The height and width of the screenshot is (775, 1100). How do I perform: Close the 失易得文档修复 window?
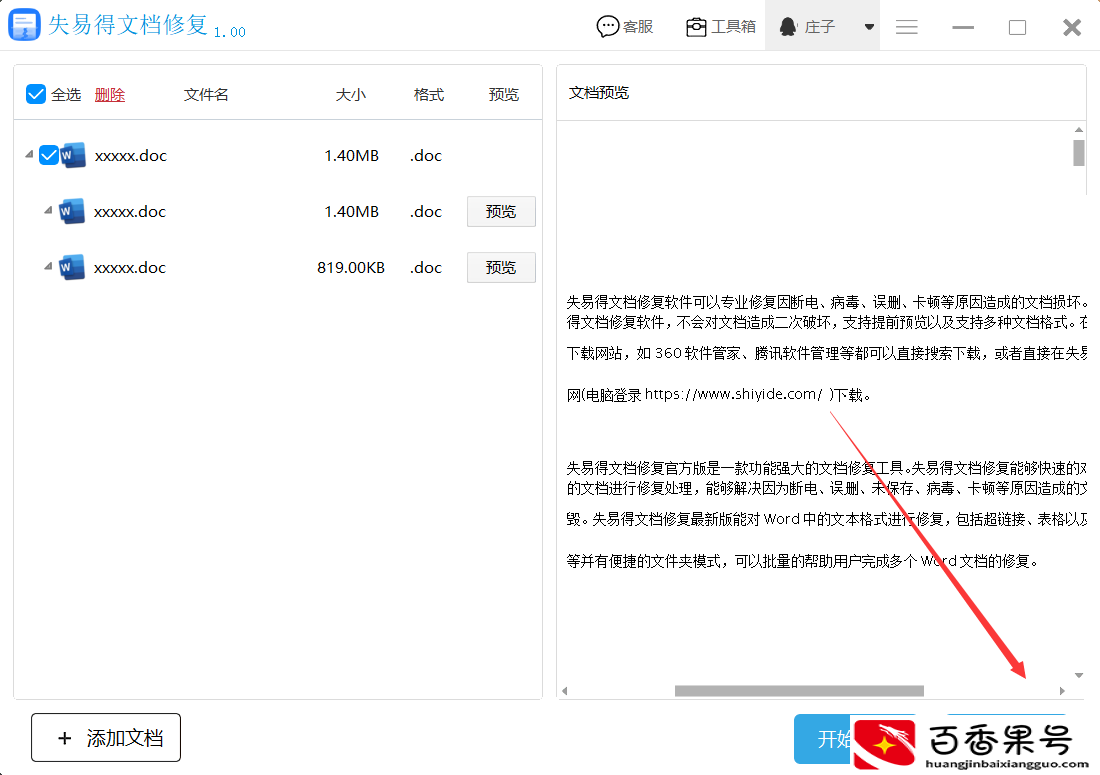pos(1072,27)
